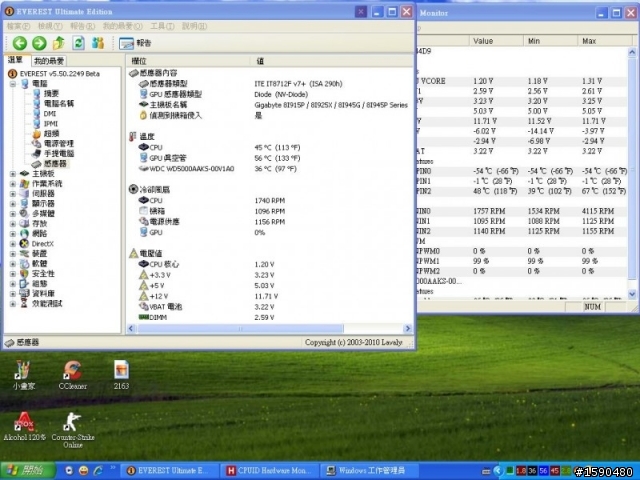Screen dimensions: 640x480
Task: Open the 報告(R) menu
Action: point(82,26)
